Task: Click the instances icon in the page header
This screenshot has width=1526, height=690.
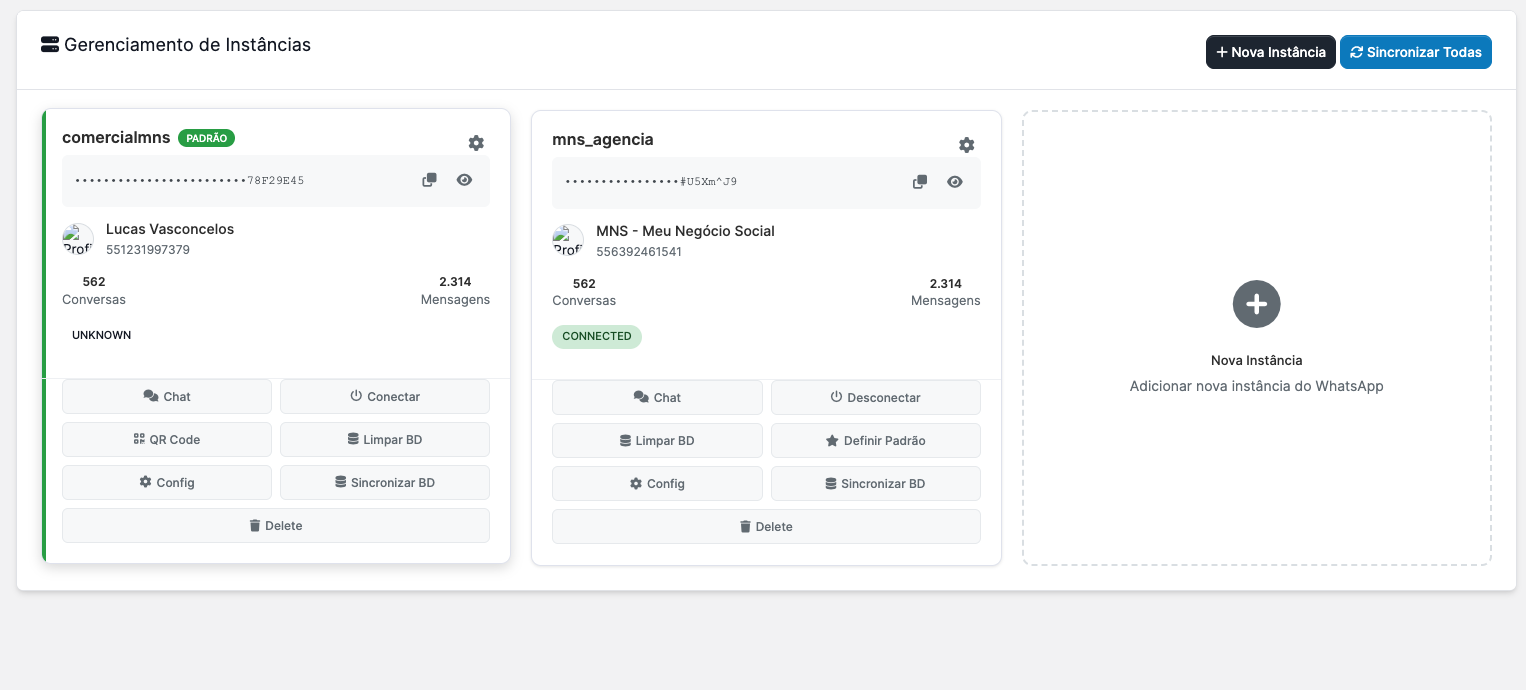Action: (49, 44)
